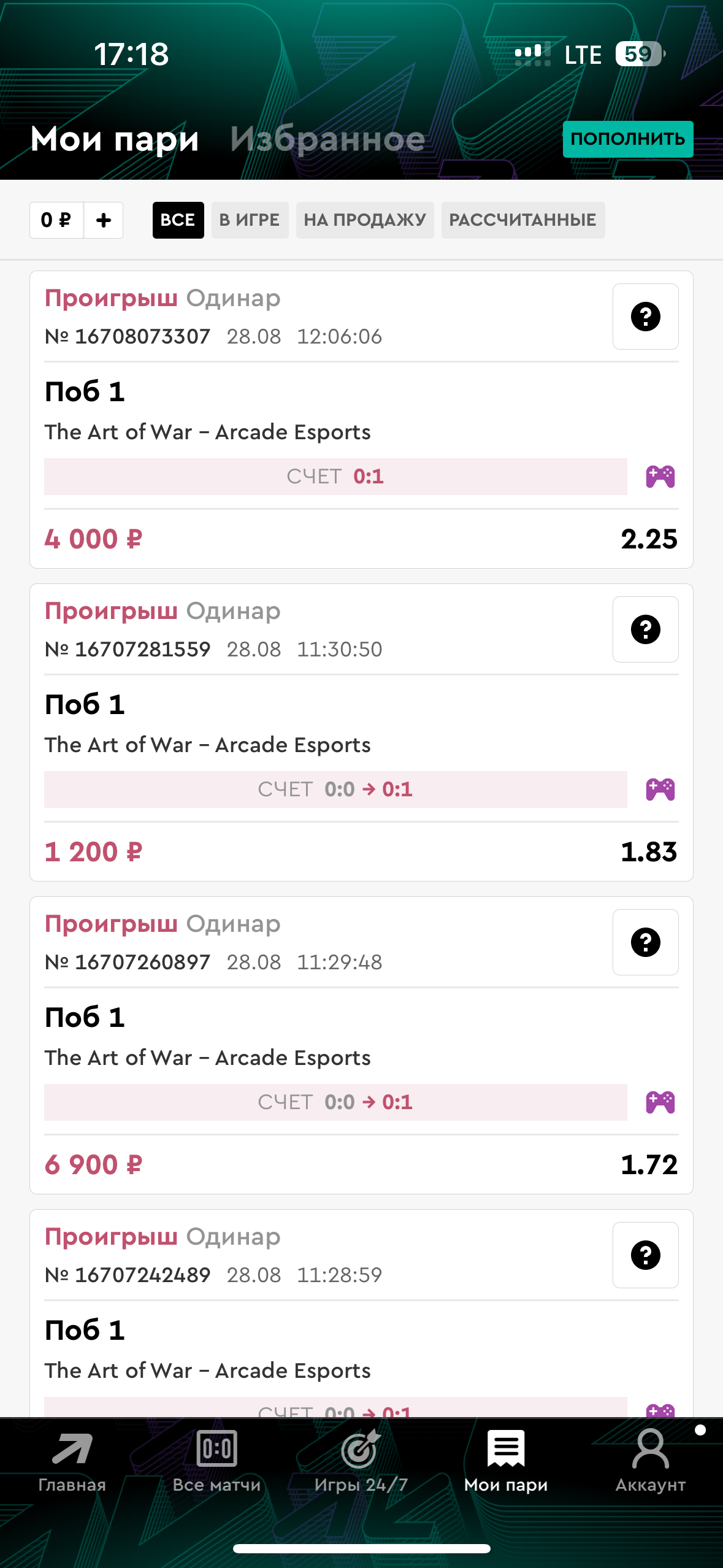Tap question mark on bet 16707281559

[645, 629]
